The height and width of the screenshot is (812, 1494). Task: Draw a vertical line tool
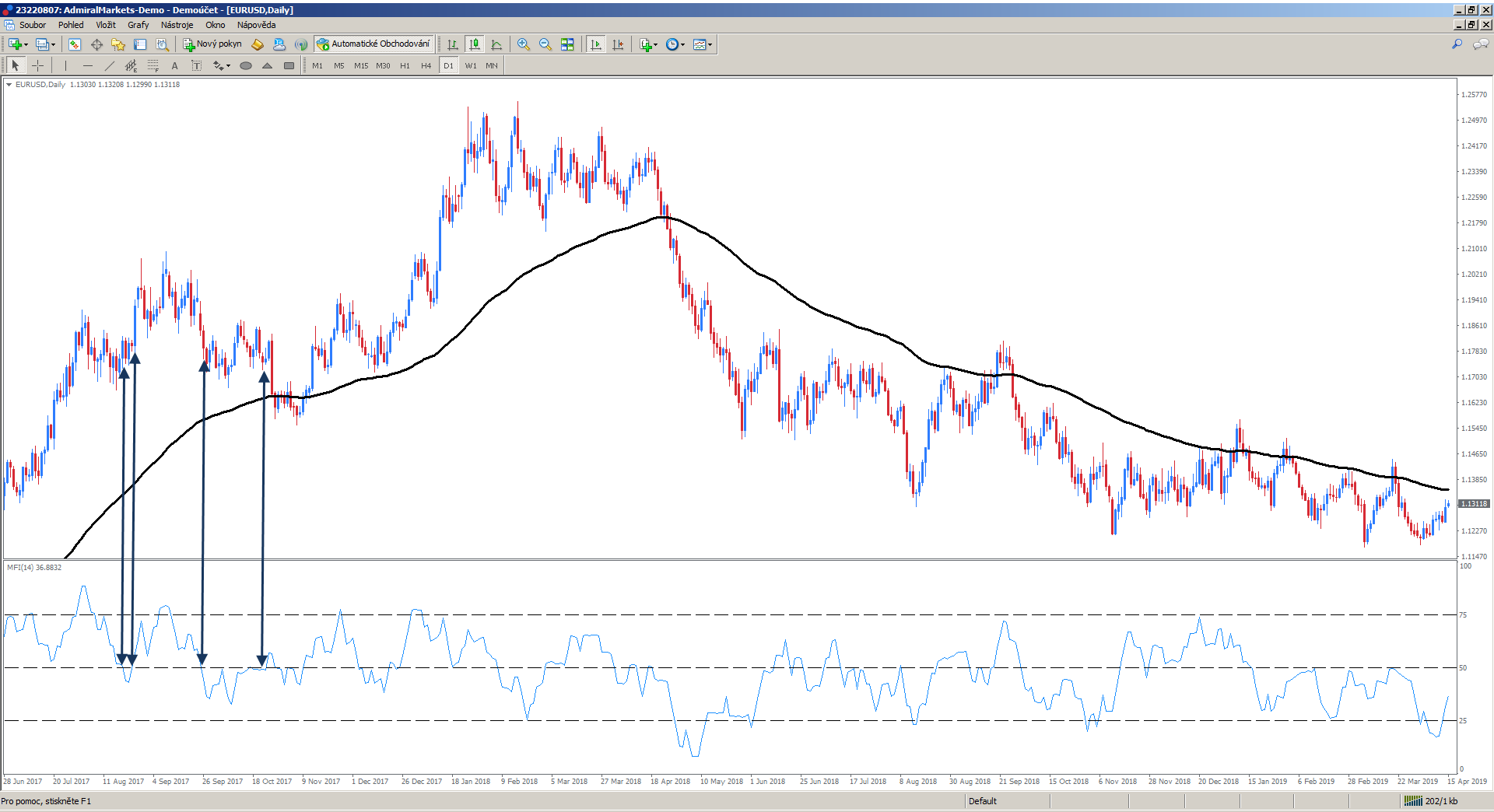[65, 66]
